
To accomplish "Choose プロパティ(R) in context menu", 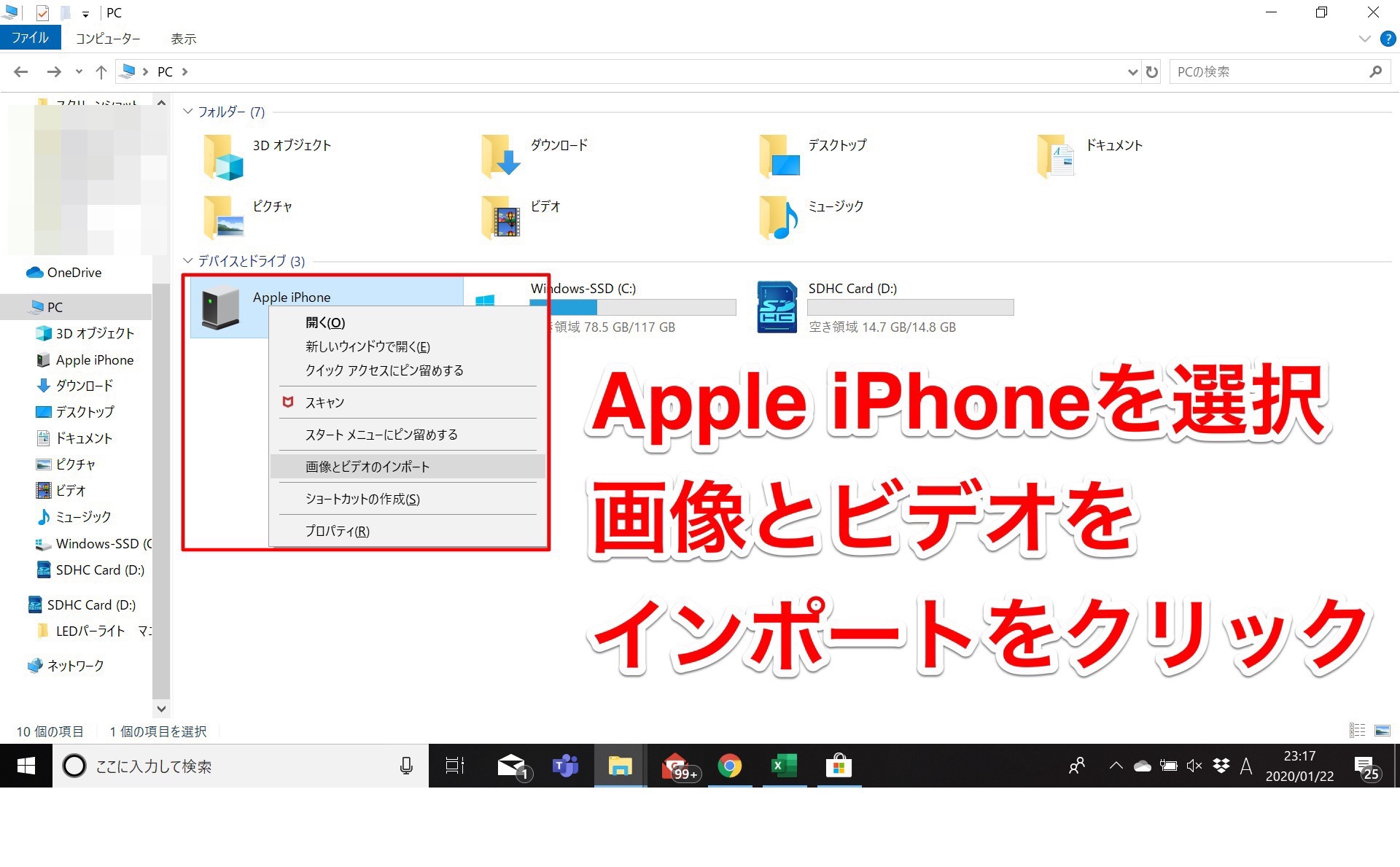I will (408, 531).
